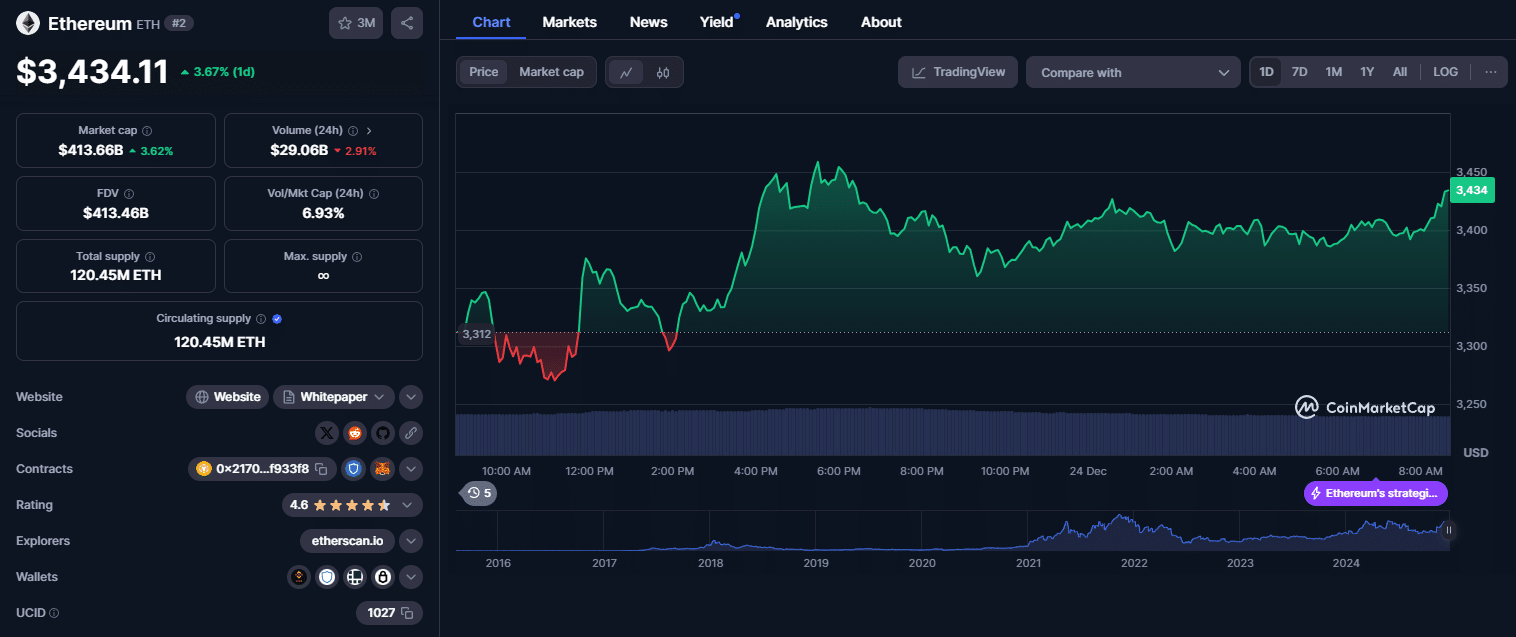Switch to the Yield tab
1516x637 pixels.
pyautogui.click(x=717, y=22)
